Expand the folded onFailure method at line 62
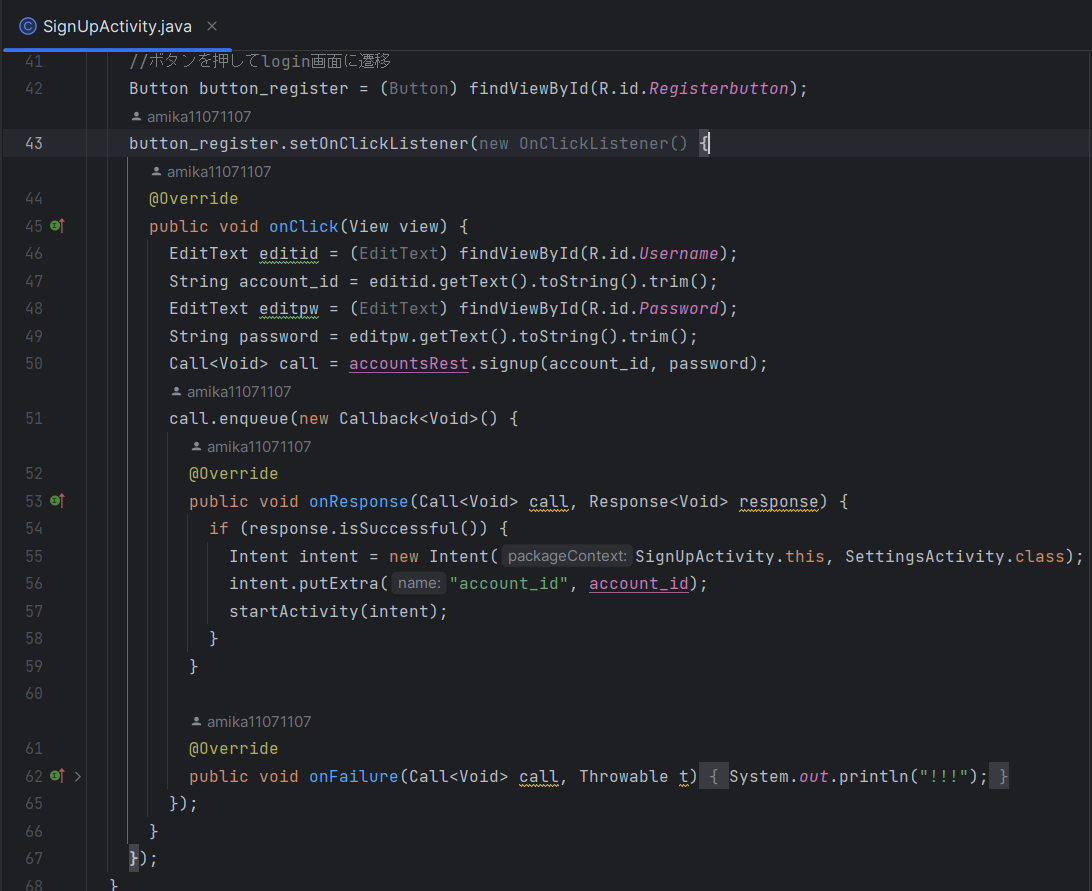The height and width of the screenshot is (891, 1092). (78, 776)
